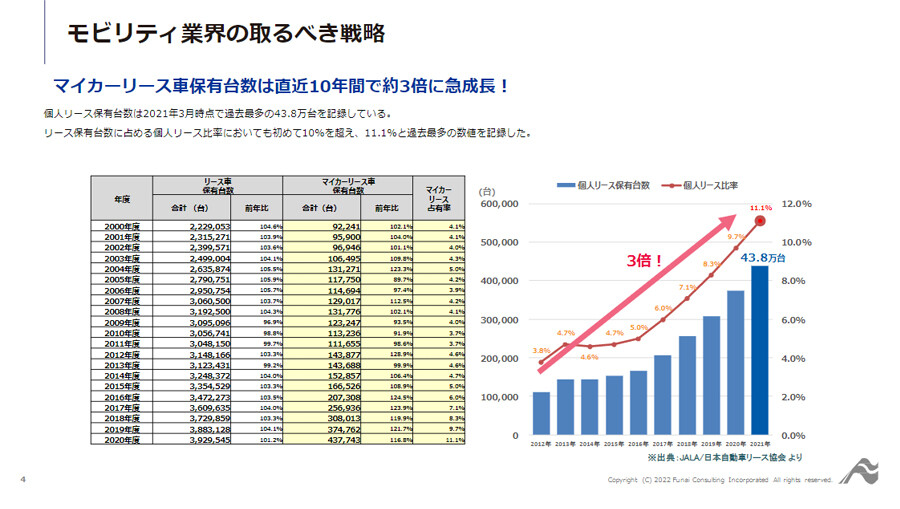This screenshot has width=900, height=509.
Task: Click the table value 3,048,150
Action: pos(210,344)
